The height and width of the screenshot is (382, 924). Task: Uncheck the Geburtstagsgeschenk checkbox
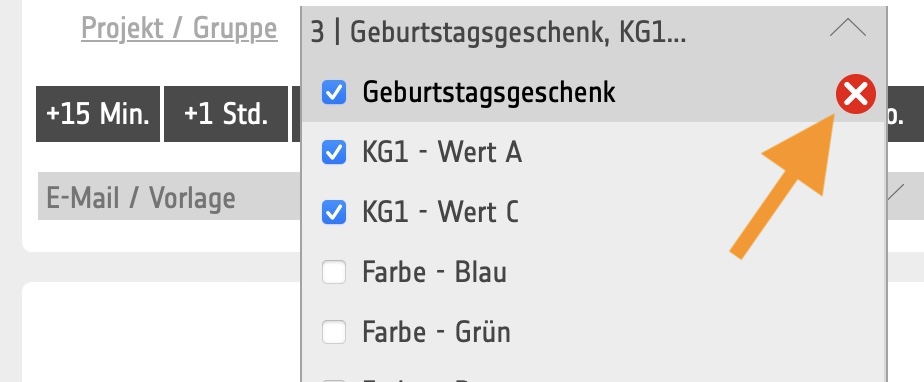[334, 93]
